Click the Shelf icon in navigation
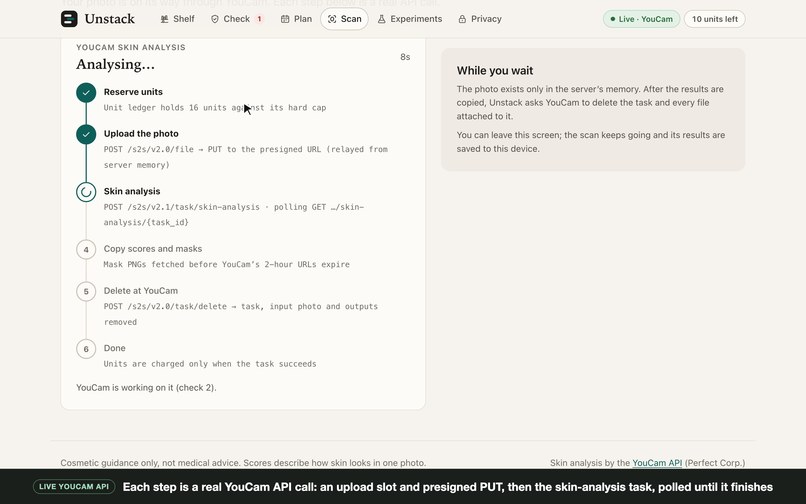 [x=164, y=19]
